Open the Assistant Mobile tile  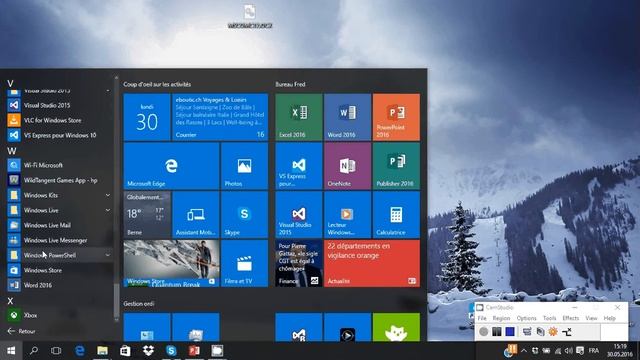click(x=196, y=215)
